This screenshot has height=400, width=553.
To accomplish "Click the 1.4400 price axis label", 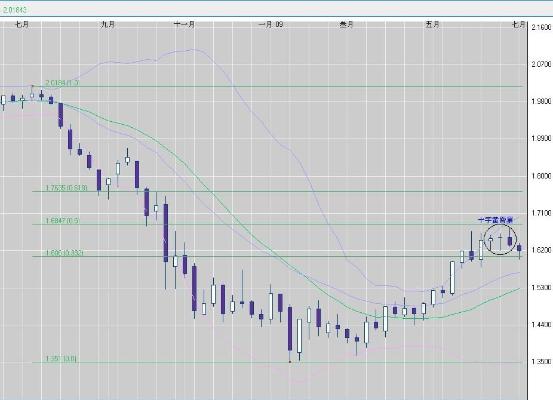I will coord(541,324).
